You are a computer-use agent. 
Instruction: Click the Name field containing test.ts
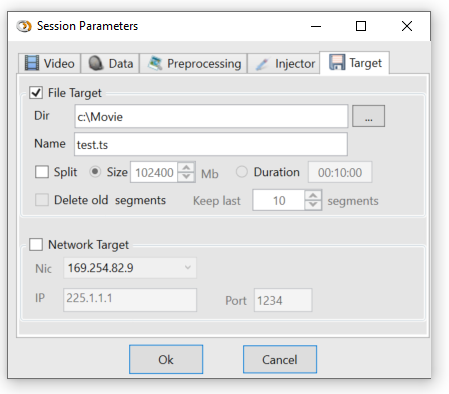[211, 144]
